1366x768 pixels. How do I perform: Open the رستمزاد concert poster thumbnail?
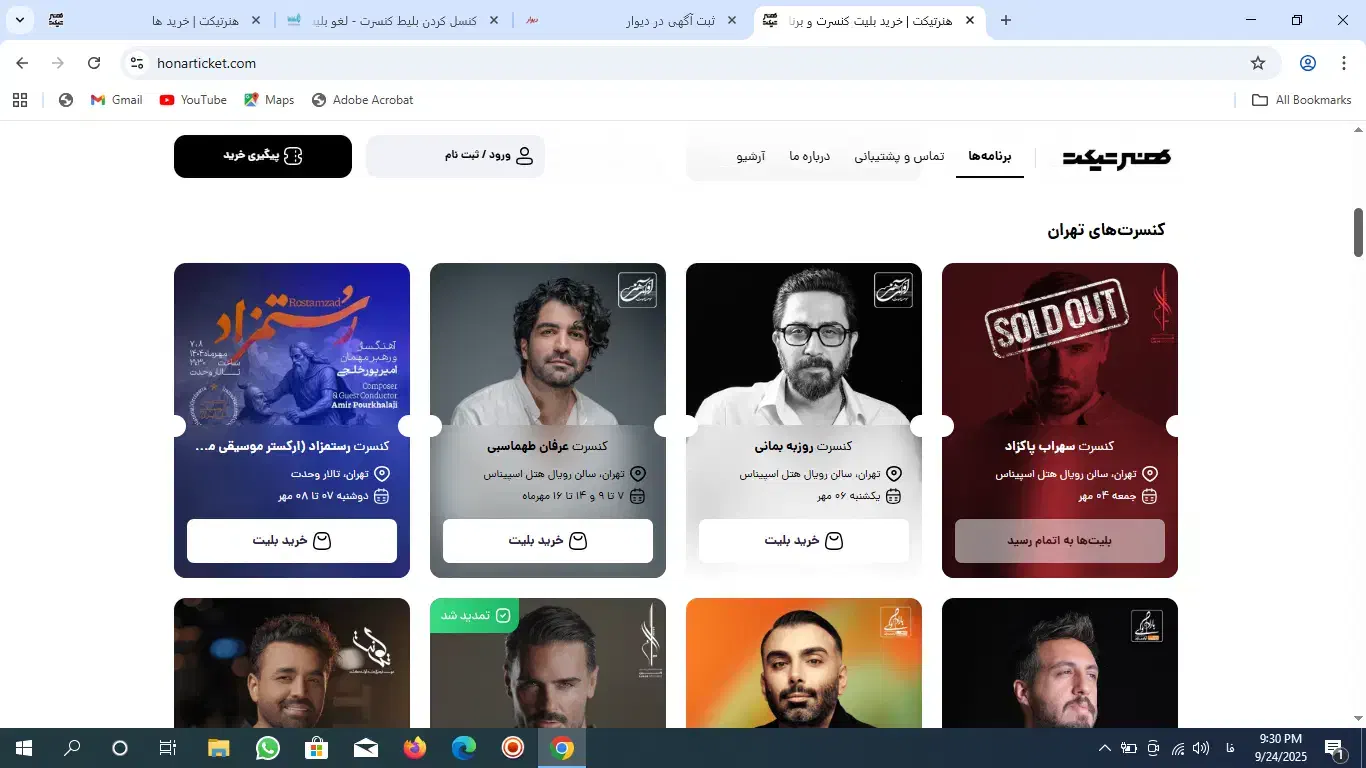point(292,343)
